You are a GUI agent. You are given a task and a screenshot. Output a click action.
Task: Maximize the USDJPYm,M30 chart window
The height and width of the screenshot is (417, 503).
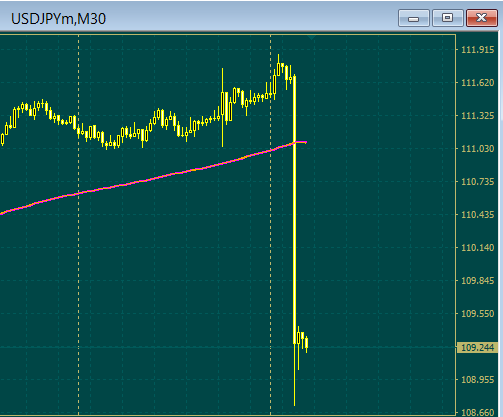[x=448, y=18]
